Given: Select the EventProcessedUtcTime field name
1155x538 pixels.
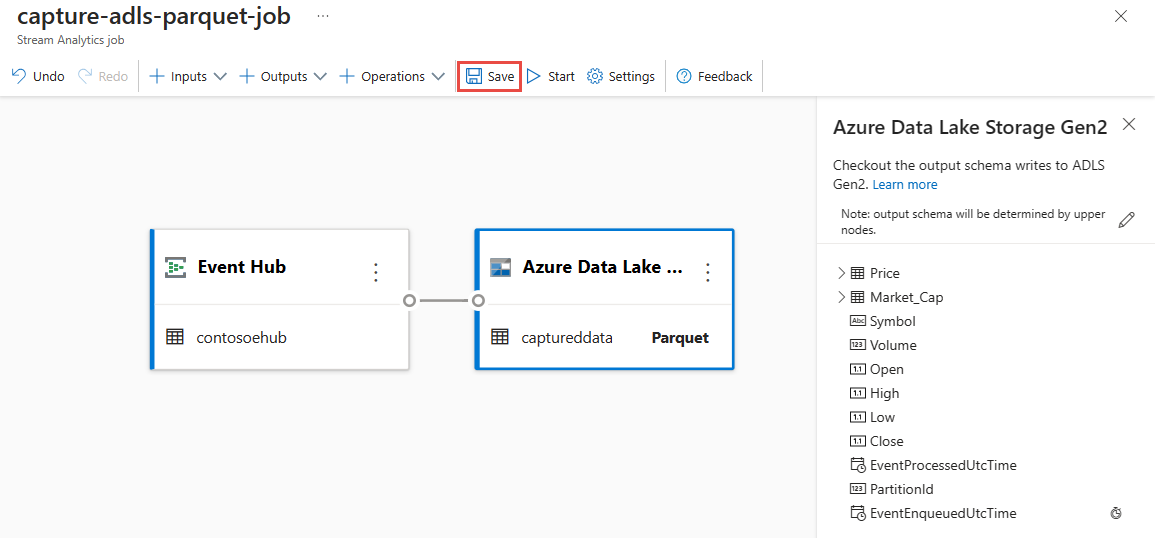Looking at the screenshot, I should pos(944,465).
